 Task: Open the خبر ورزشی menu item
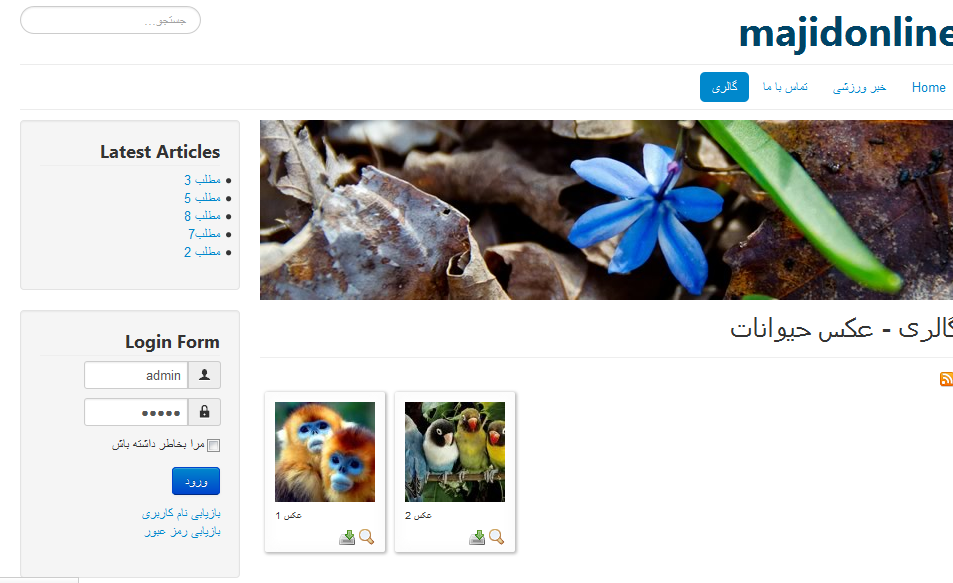click(x=859, y=88)
